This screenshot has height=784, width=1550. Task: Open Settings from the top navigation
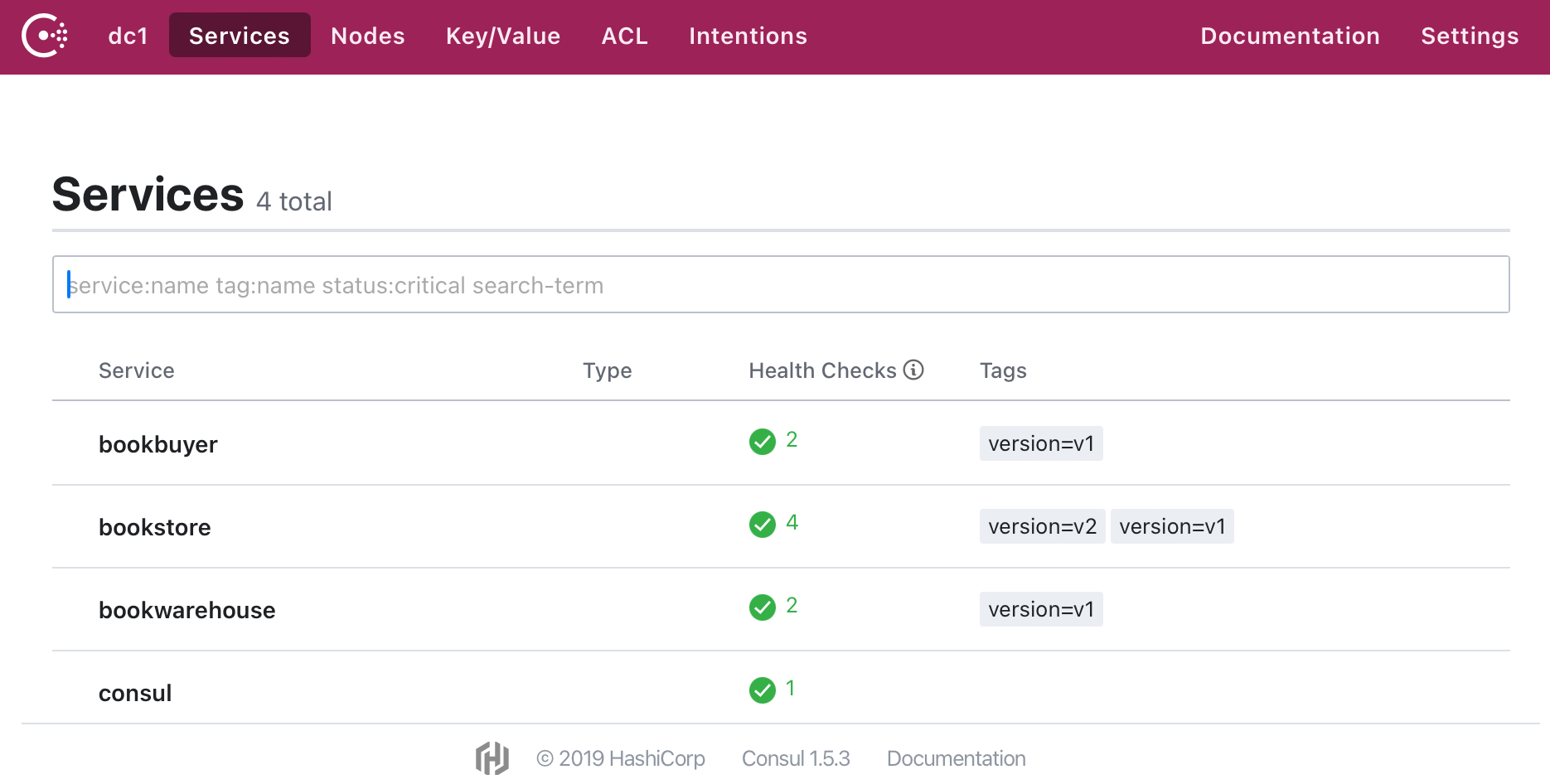[1469, 36]
